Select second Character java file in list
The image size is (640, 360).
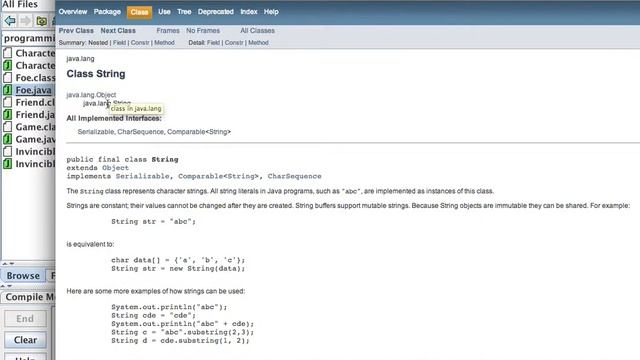pos(35,65)
